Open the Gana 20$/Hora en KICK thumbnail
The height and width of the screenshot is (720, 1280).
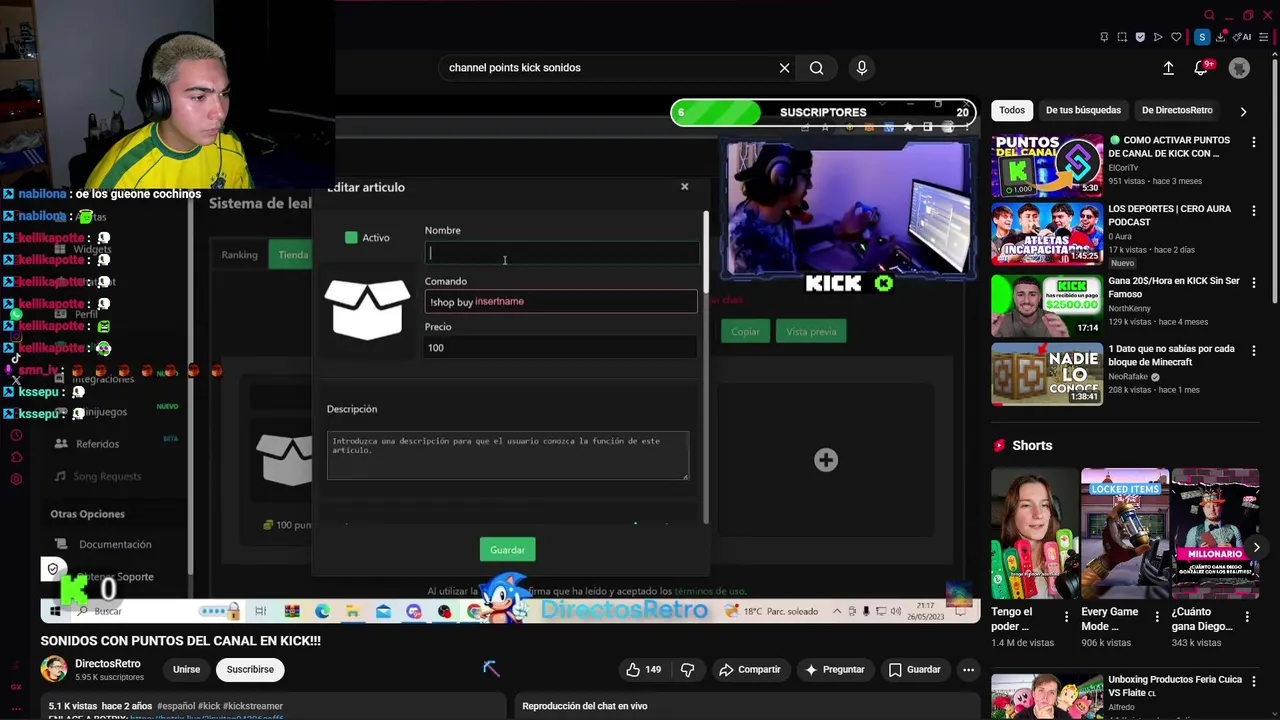coord(1047,306)
